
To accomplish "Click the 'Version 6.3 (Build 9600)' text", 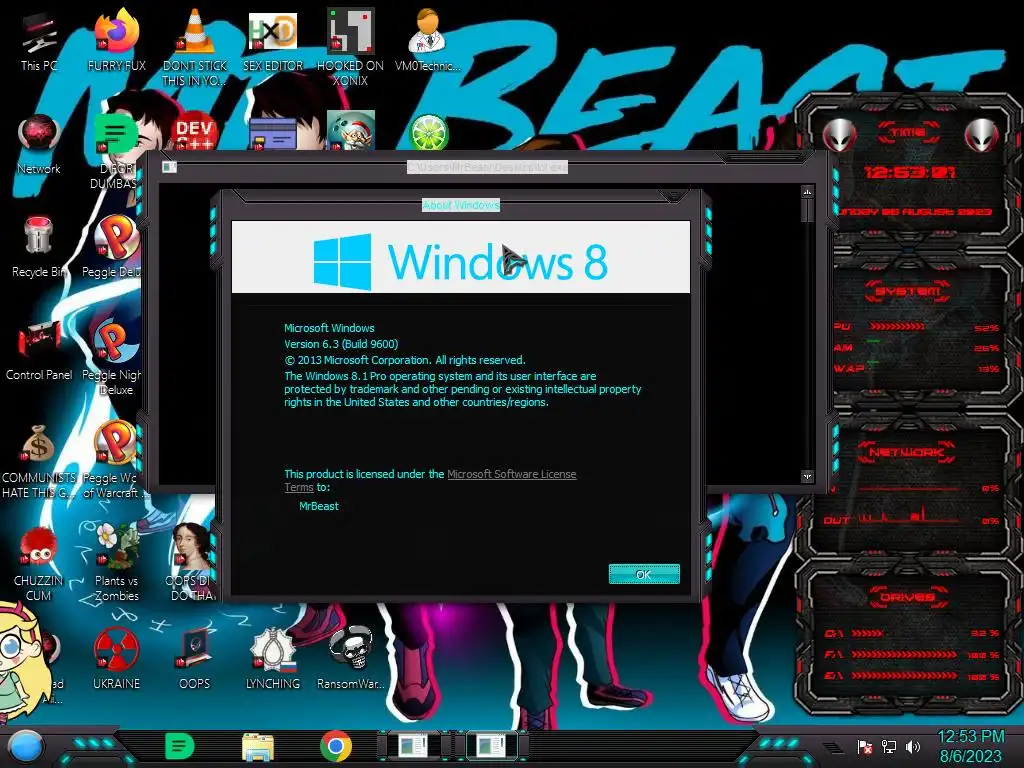I will [x=341, y=344].
